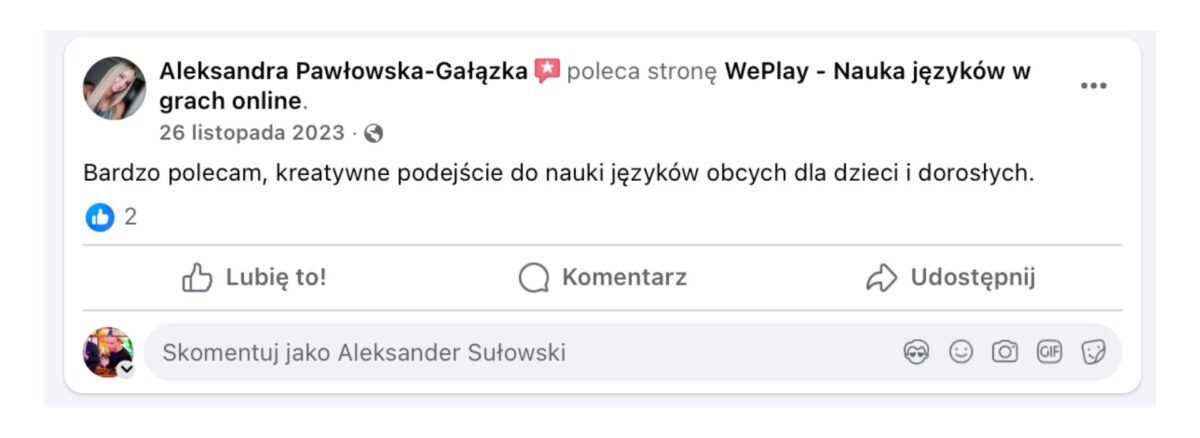The image size is (1200, 438).
Task: Click the red recommendation star badge
Action: click(x=547, y=71)
